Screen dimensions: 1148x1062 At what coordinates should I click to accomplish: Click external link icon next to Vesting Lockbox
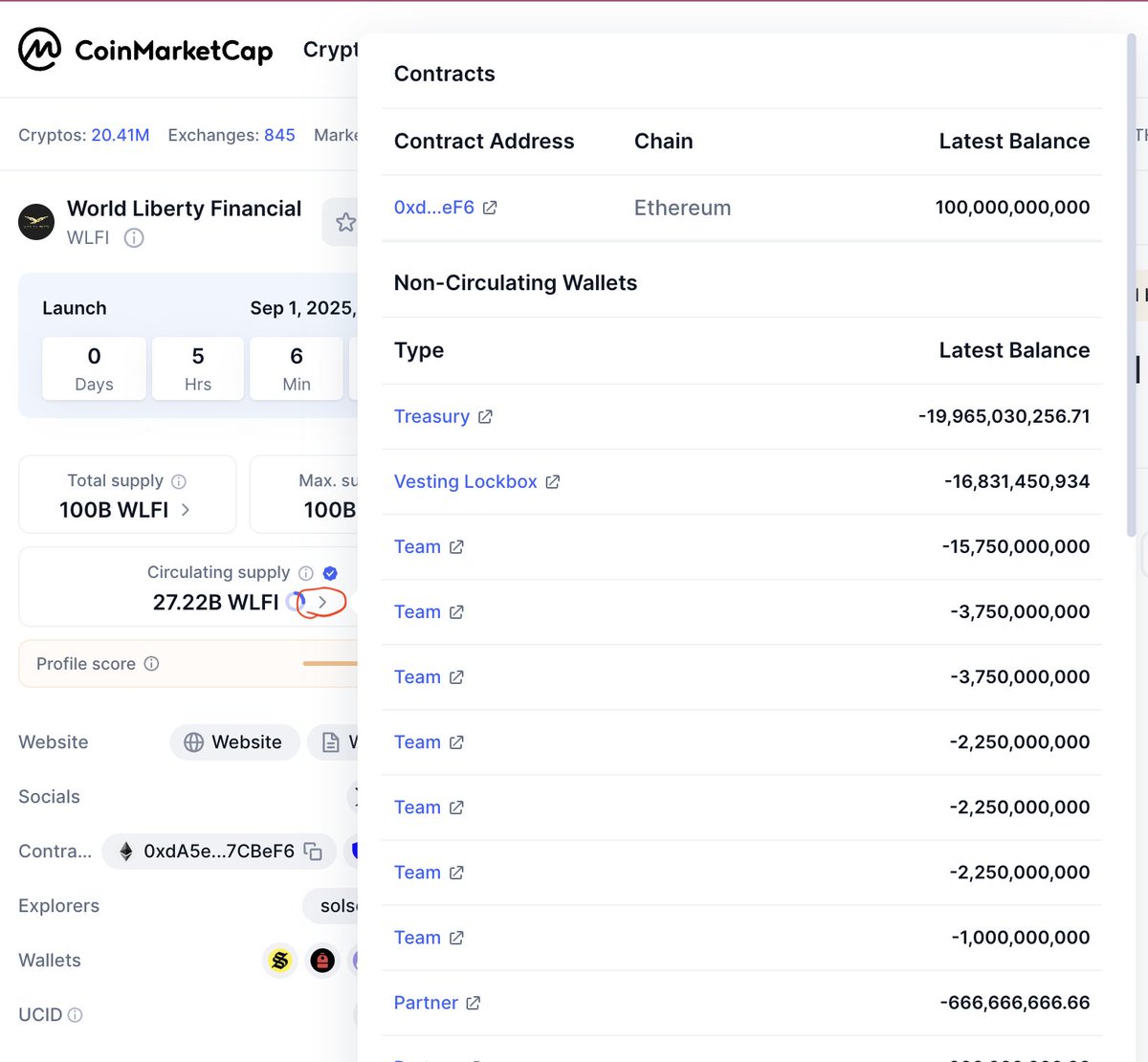pyautogui.click(x=552, y=481)
